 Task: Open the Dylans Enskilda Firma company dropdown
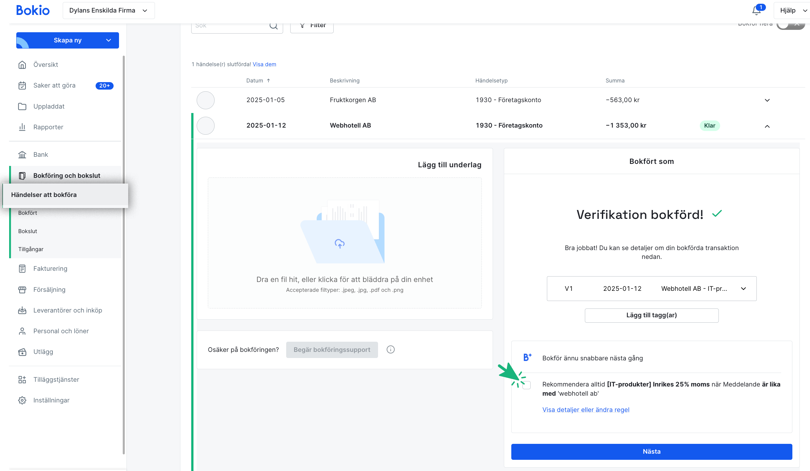[x=108, y=11]
